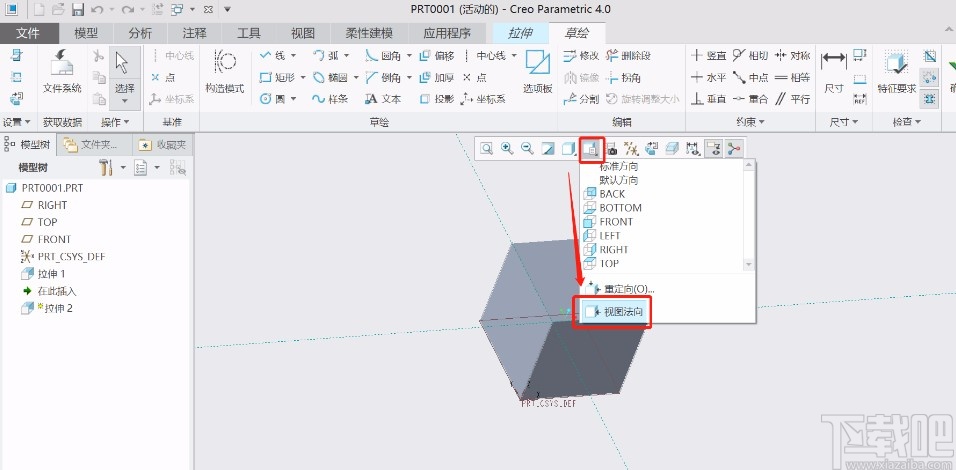Expand the 倒角 chamfer dropdown arrow
Screen dimensions: 956x470
tap(408, 77)
